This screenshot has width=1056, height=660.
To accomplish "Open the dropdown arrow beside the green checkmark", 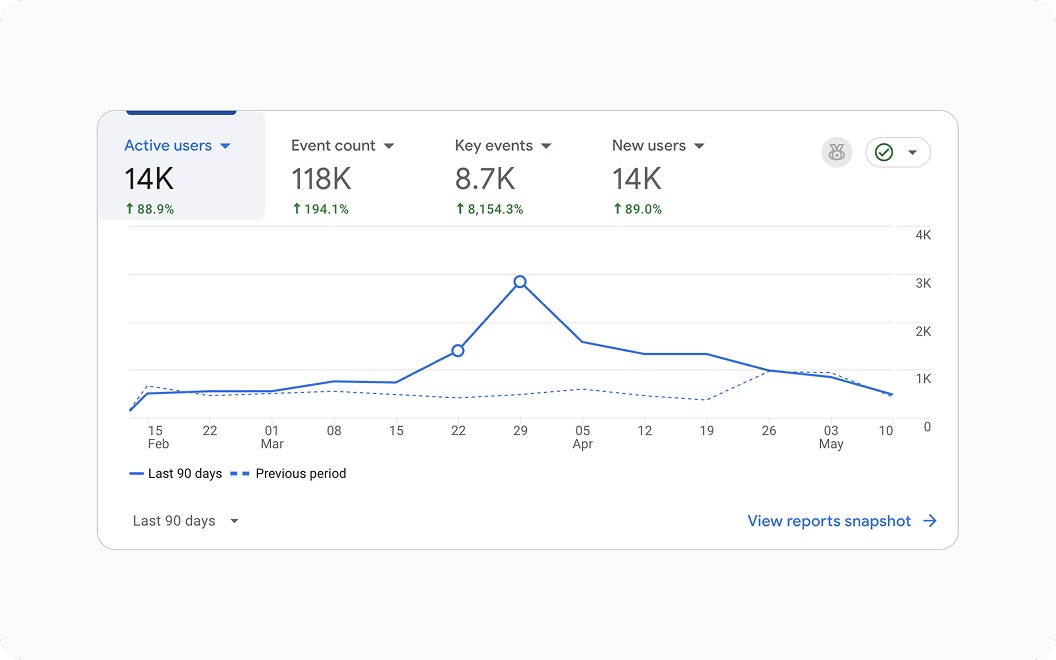I will point(913,152).
